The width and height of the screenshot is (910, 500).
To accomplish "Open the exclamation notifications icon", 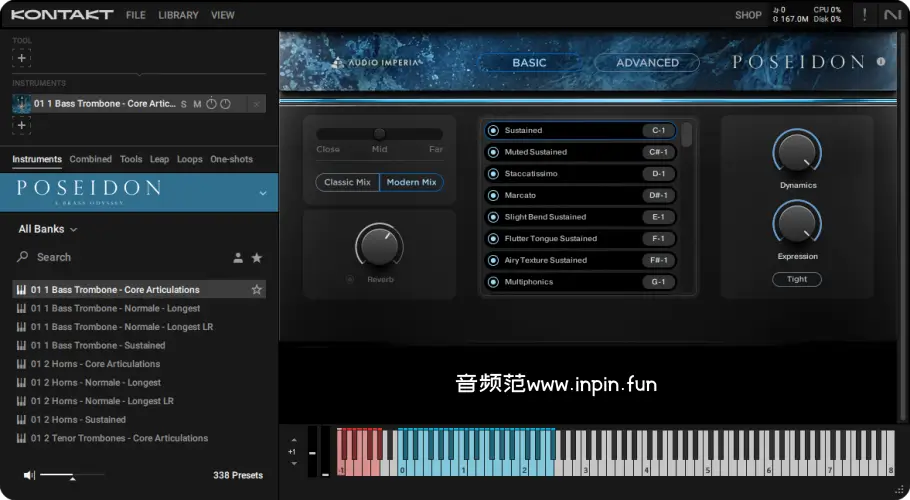I will [x=864, y=14].
